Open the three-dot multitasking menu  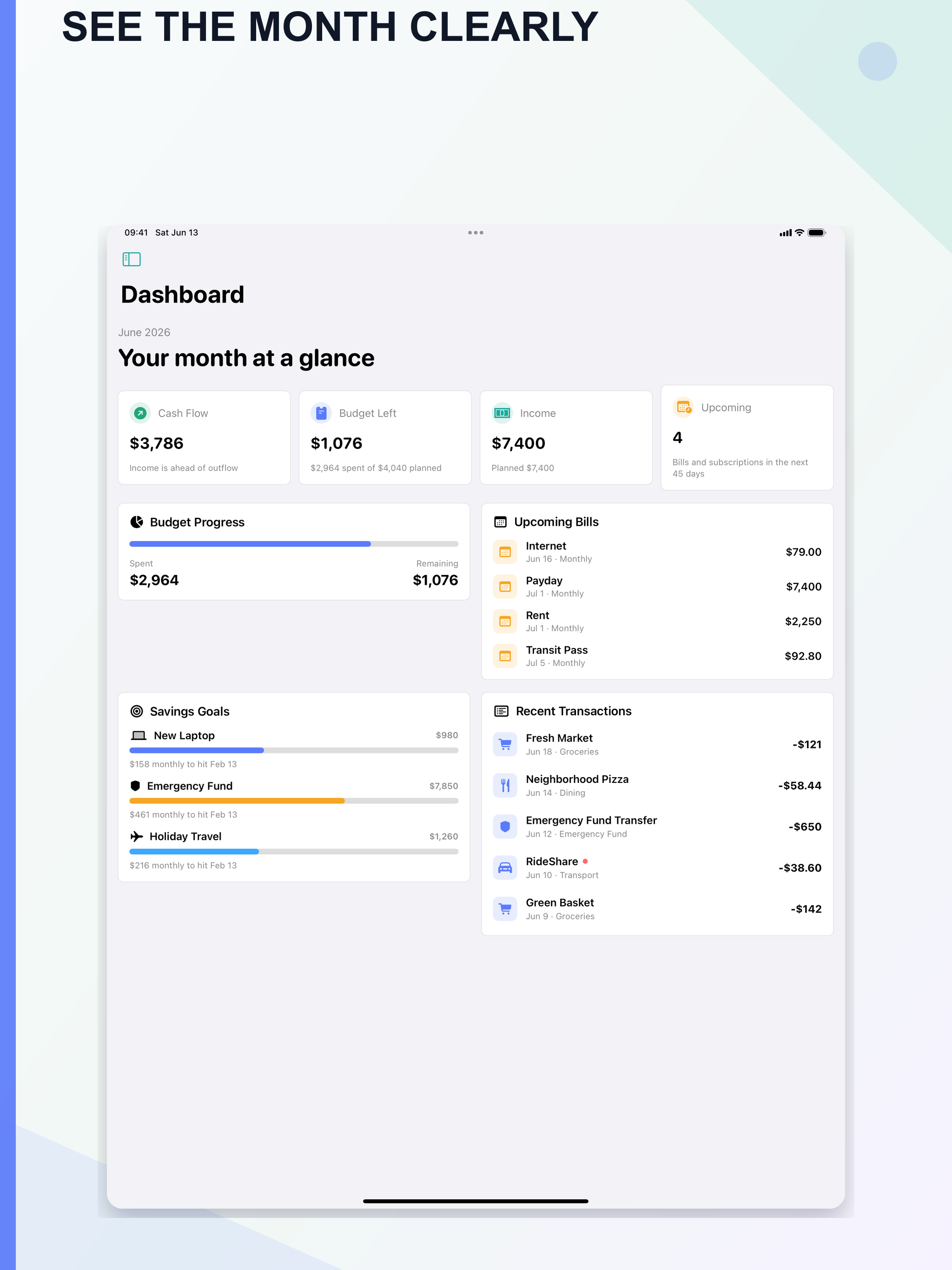476,232
